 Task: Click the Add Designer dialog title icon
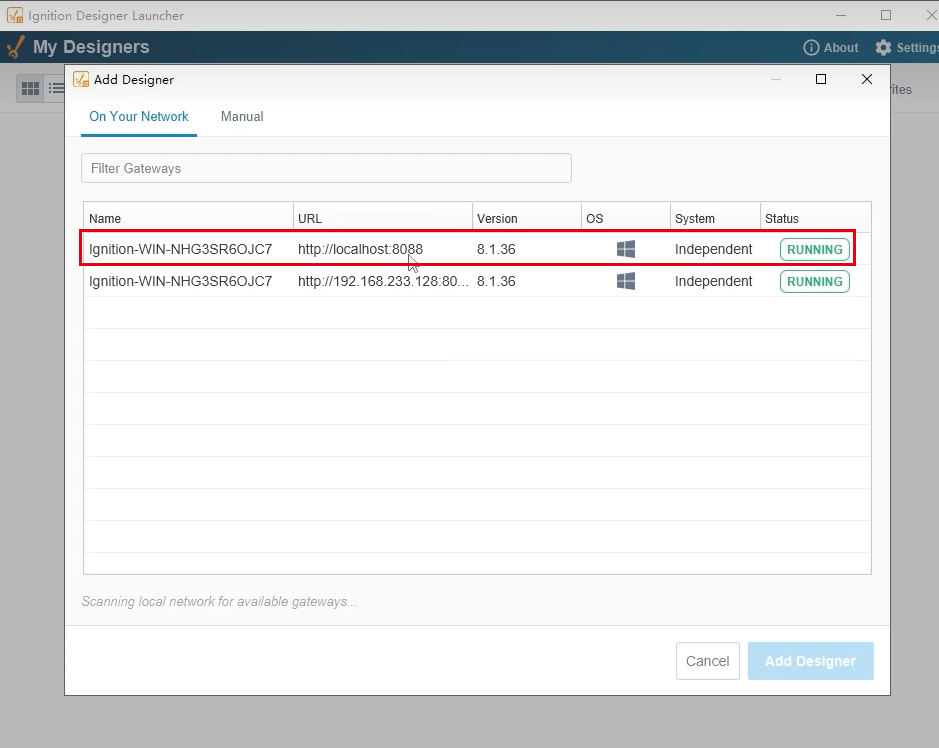point(81,79)
